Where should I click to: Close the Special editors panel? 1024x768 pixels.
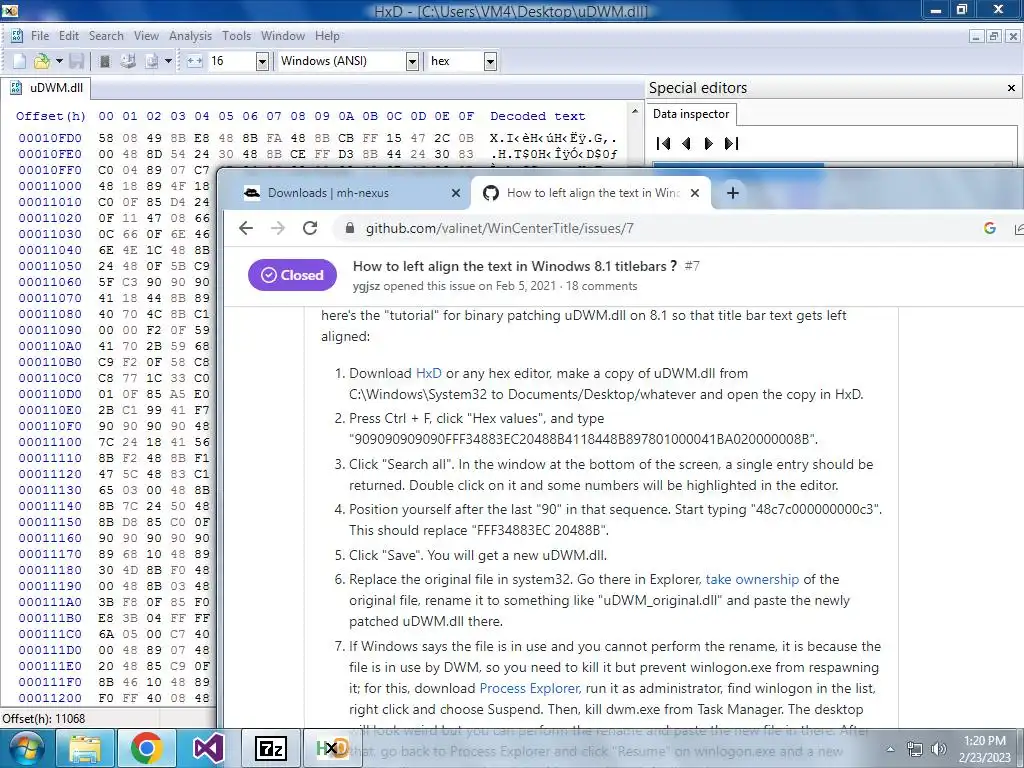[x=1011, y=88]
